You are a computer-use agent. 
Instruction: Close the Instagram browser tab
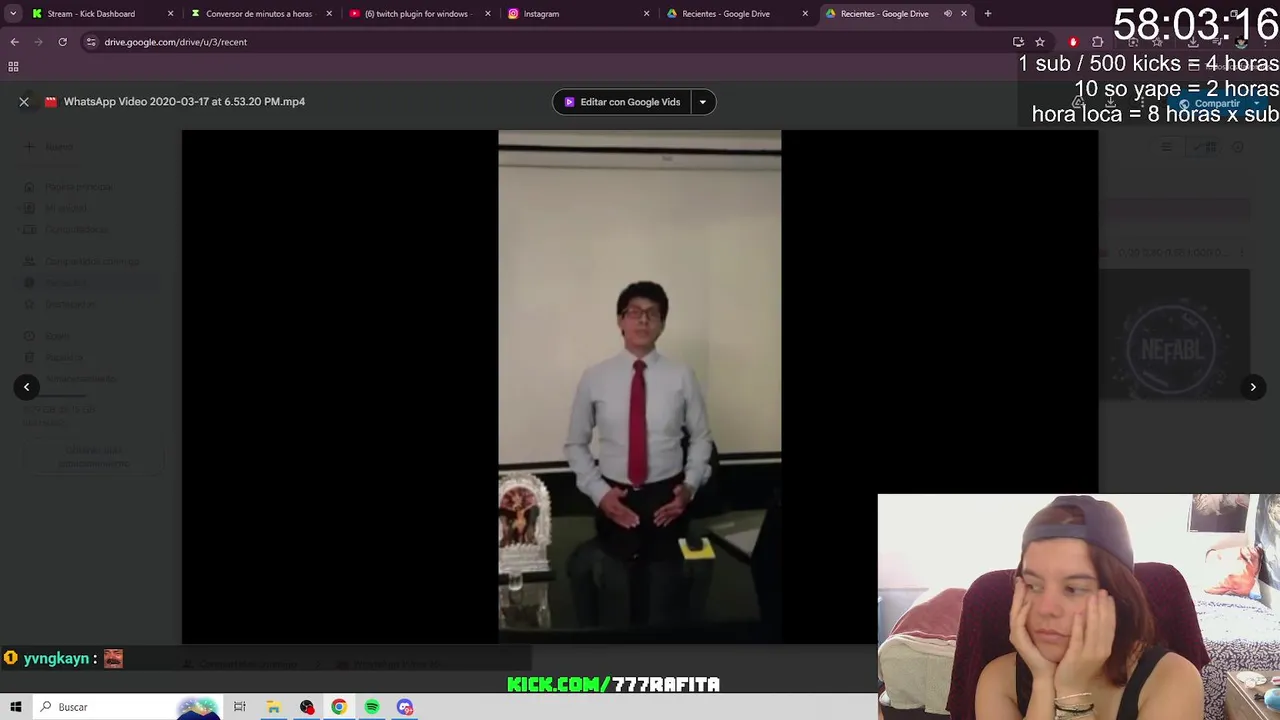pos(646,14)
